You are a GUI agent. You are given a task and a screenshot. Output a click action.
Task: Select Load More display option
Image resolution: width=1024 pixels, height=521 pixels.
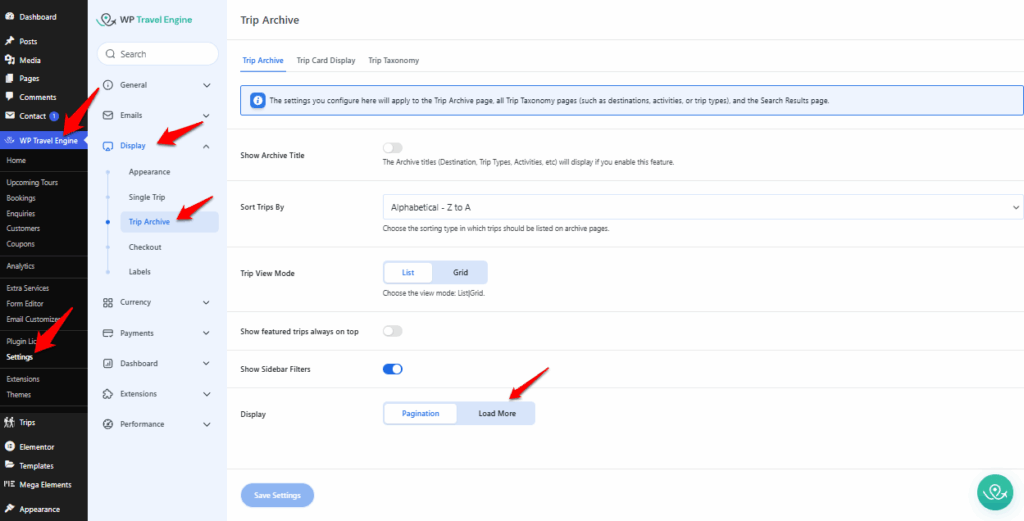pos(496,413)
